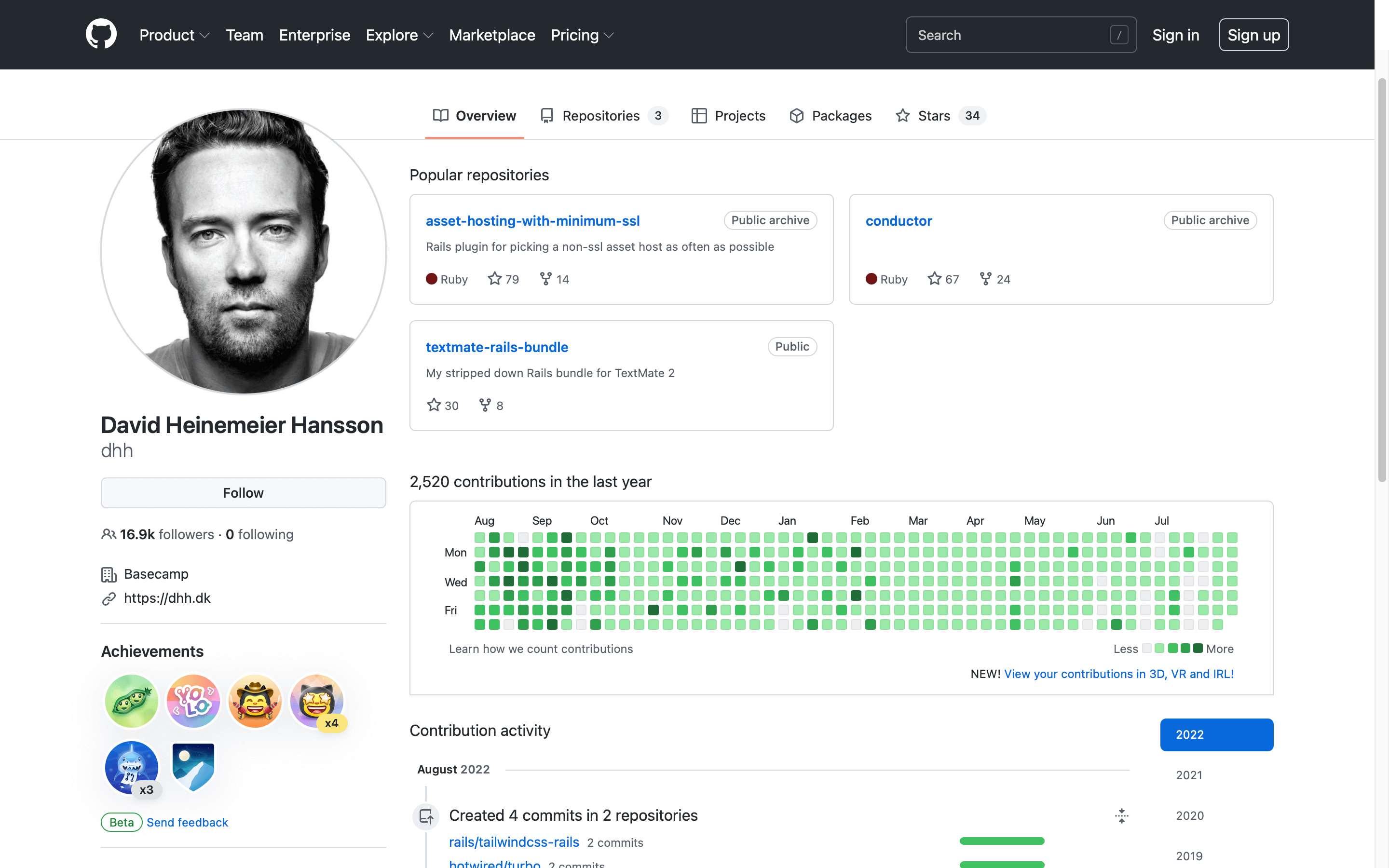Click the organization/Basecamp icon
The width and height of the screenshot is (1389, 868).
coord(108,573)
